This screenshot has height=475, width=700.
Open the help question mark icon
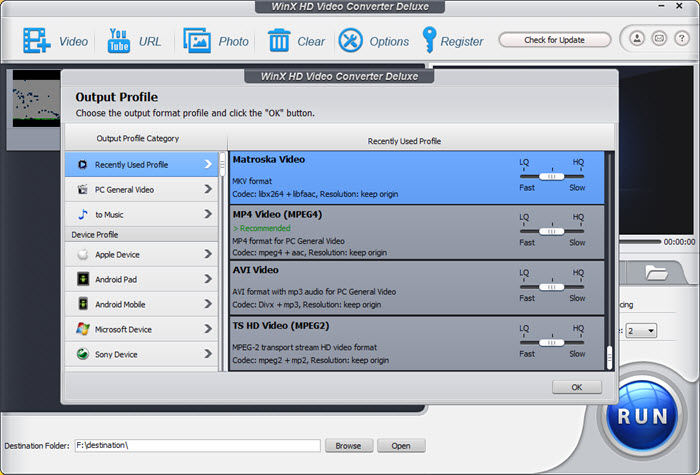(x=681, y=38)
